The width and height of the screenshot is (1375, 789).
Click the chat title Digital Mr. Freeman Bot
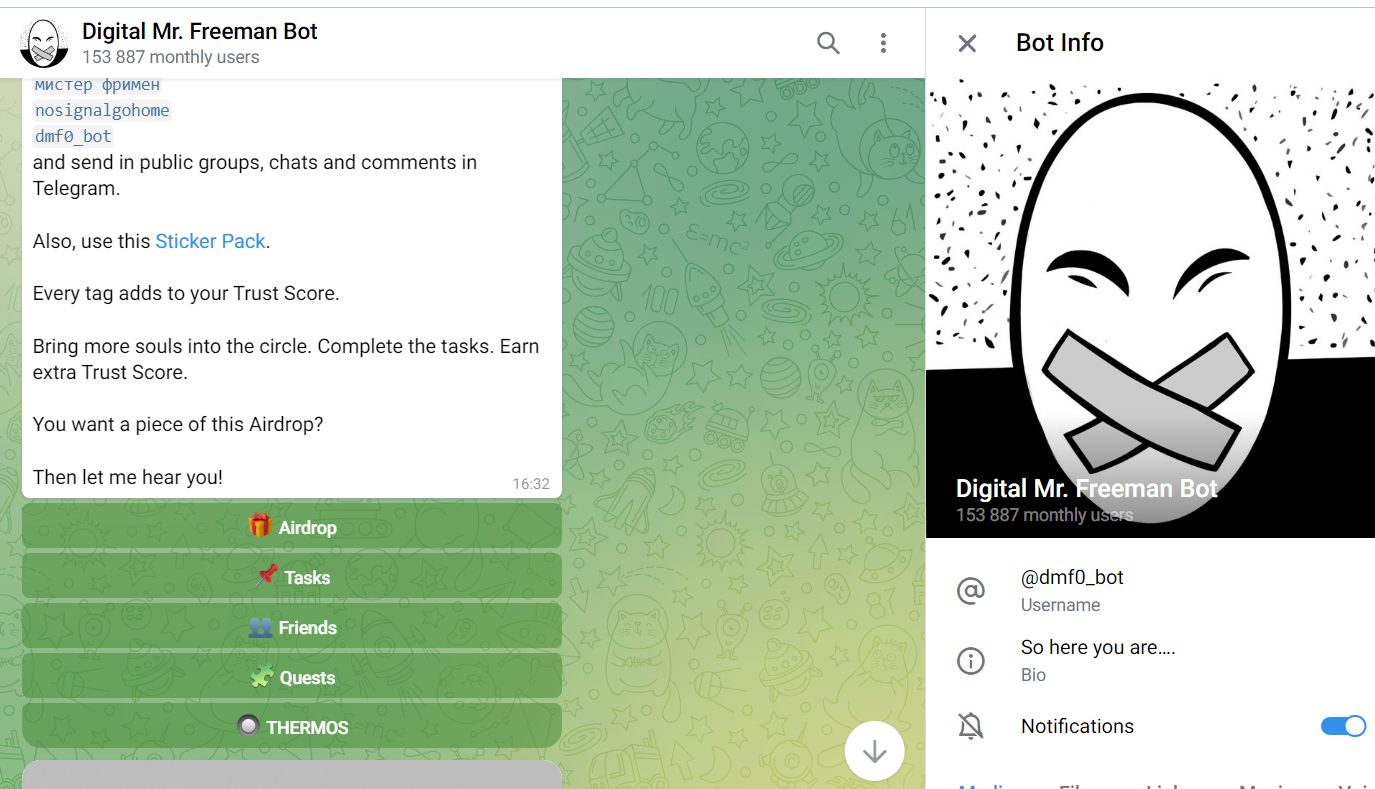point(200,31)
